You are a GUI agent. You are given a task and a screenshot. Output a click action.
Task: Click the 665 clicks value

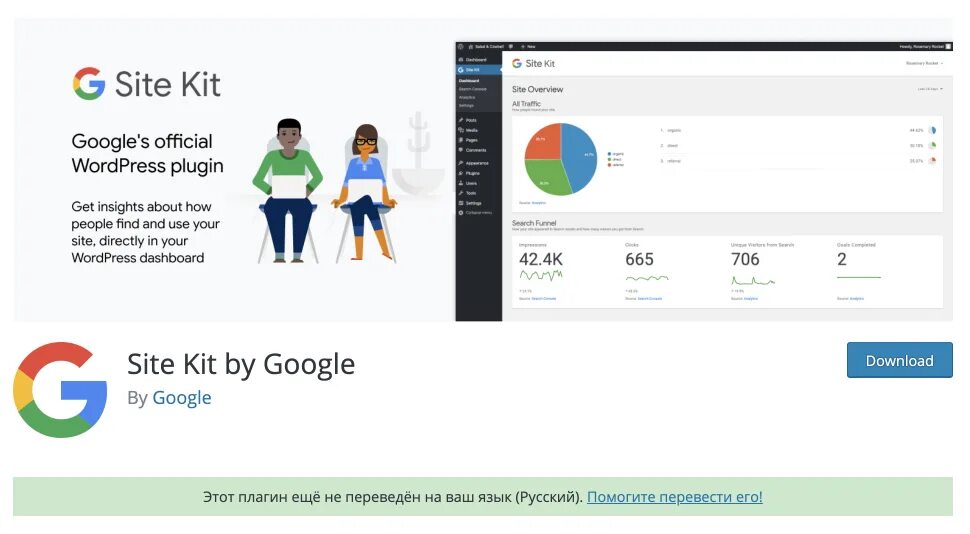pyautogui.click(x=639, y=259)
